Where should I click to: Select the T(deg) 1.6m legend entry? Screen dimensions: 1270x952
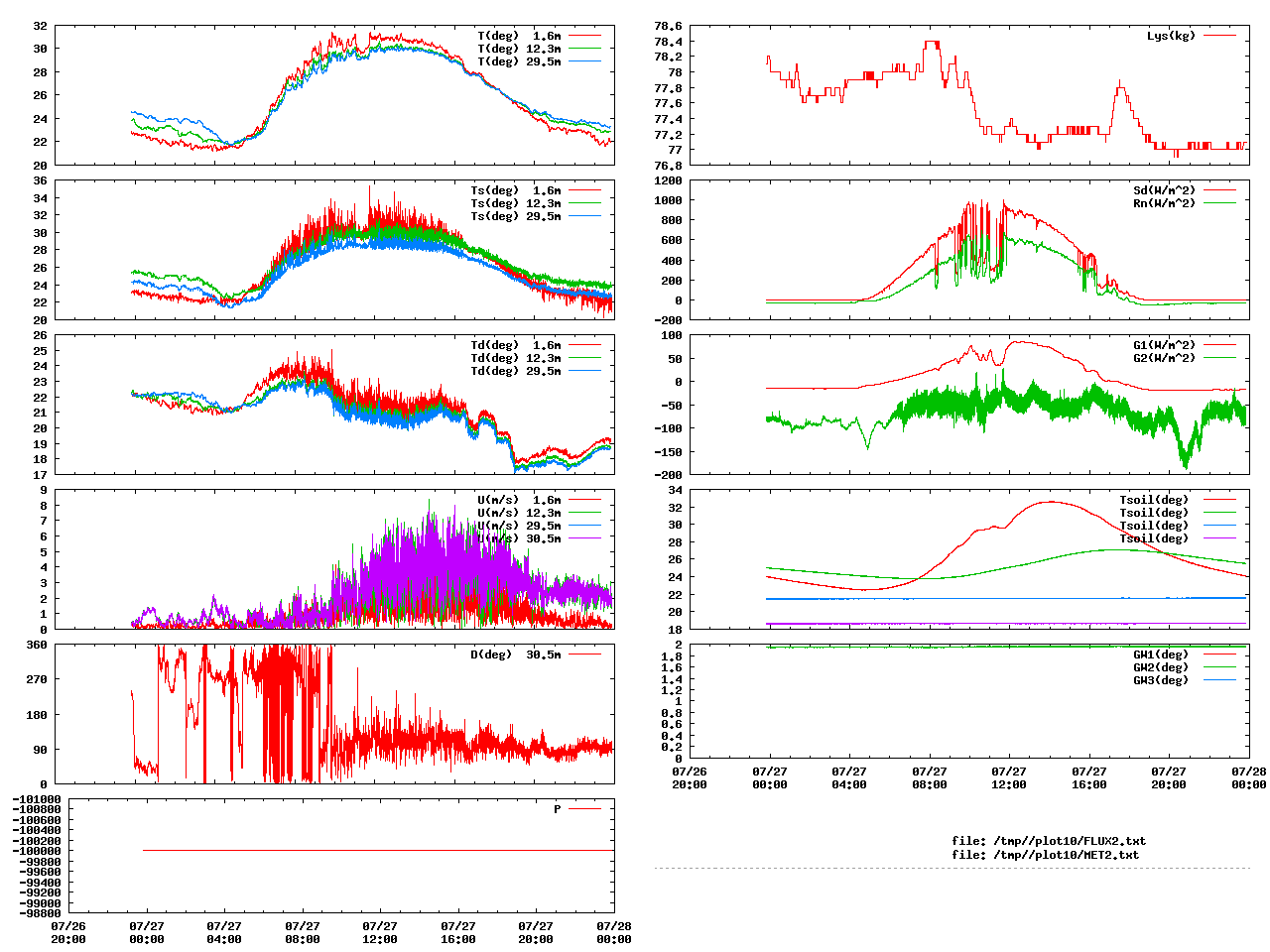519,36
